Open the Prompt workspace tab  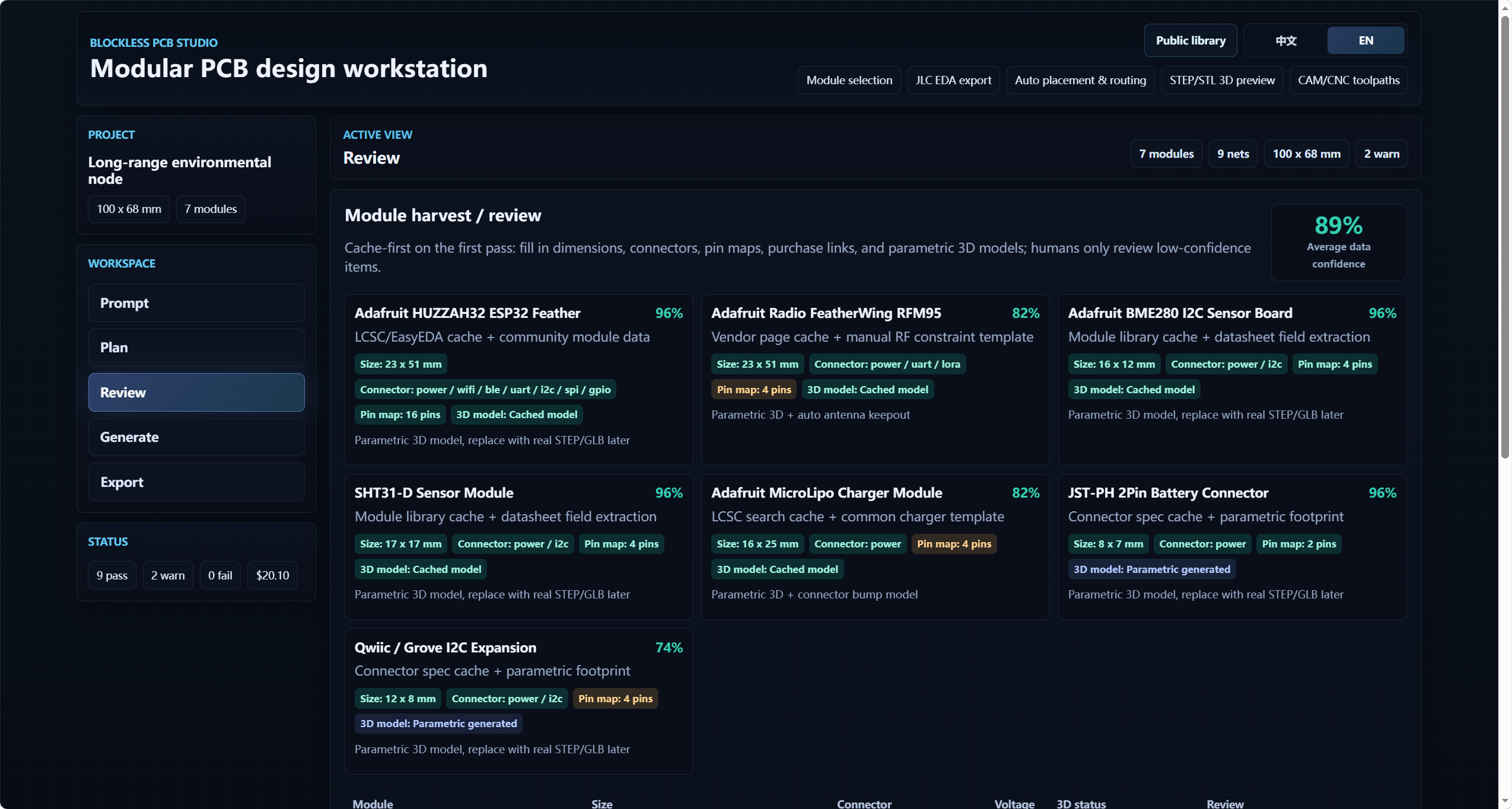point(196,303)
